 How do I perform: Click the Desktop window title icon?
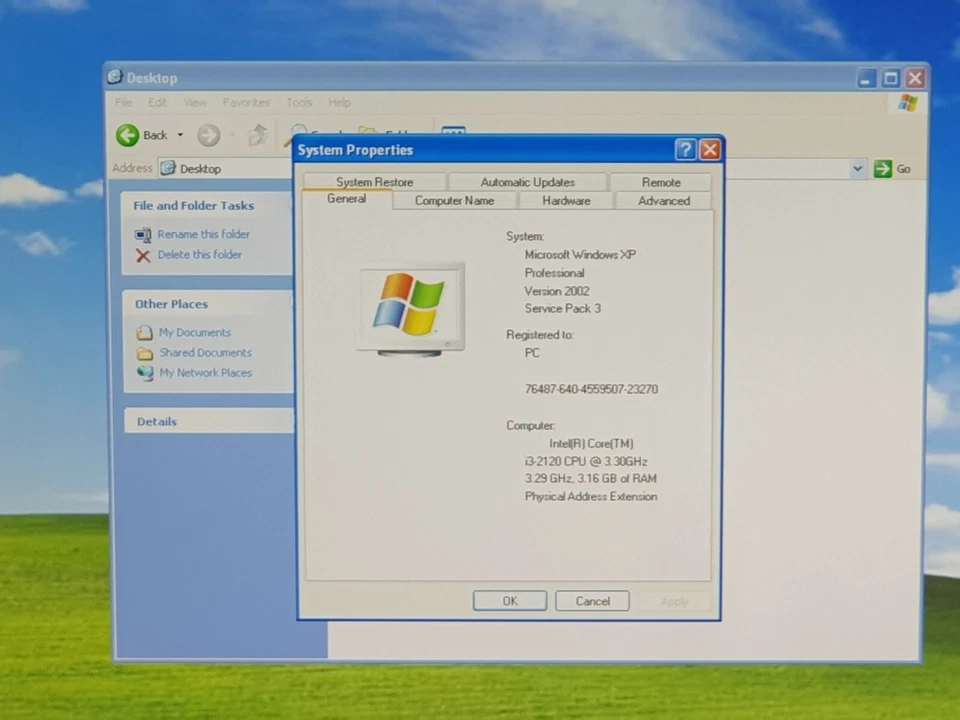[115, 77]
